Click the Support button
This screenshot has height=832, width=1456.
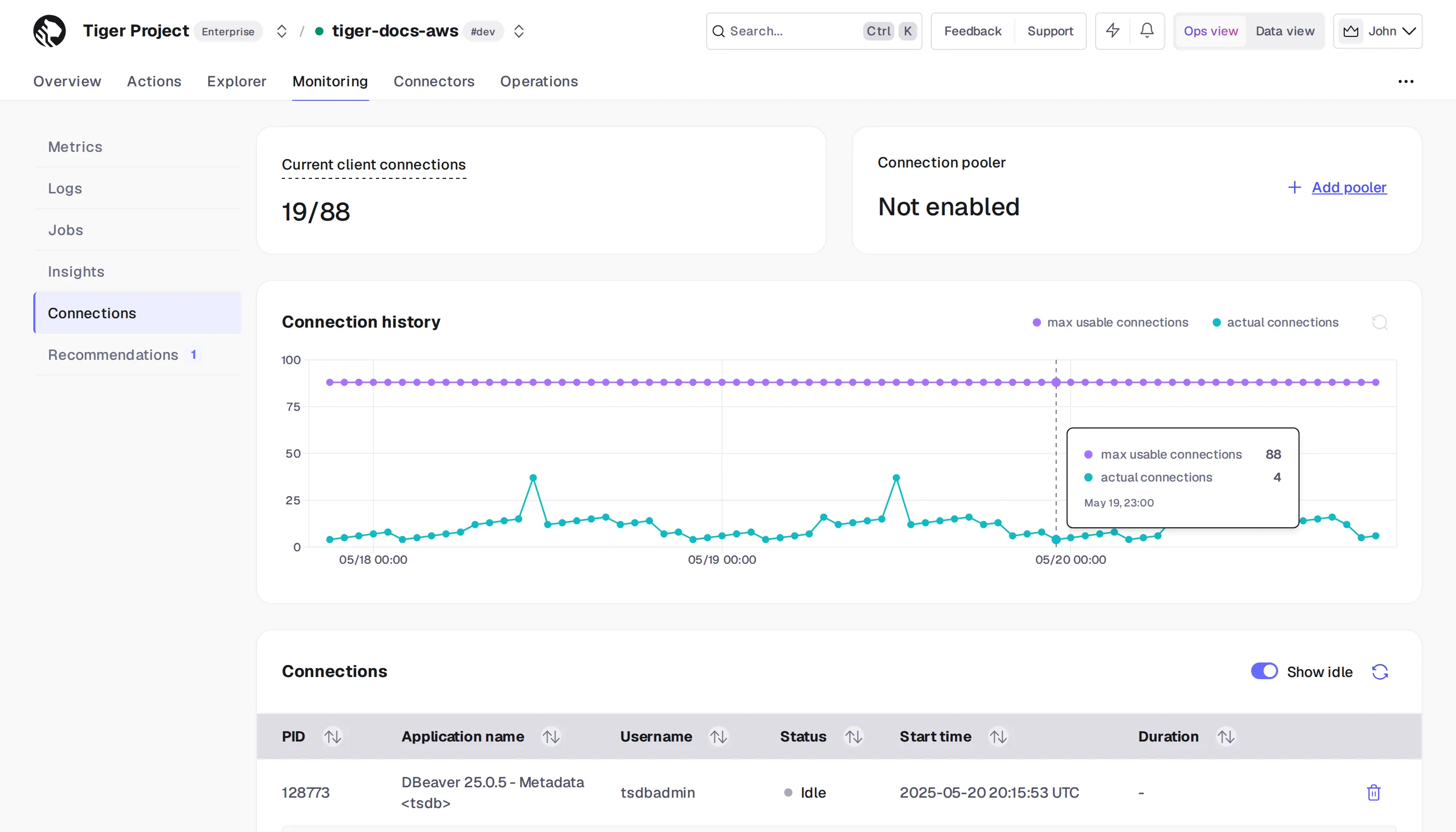1050,31
